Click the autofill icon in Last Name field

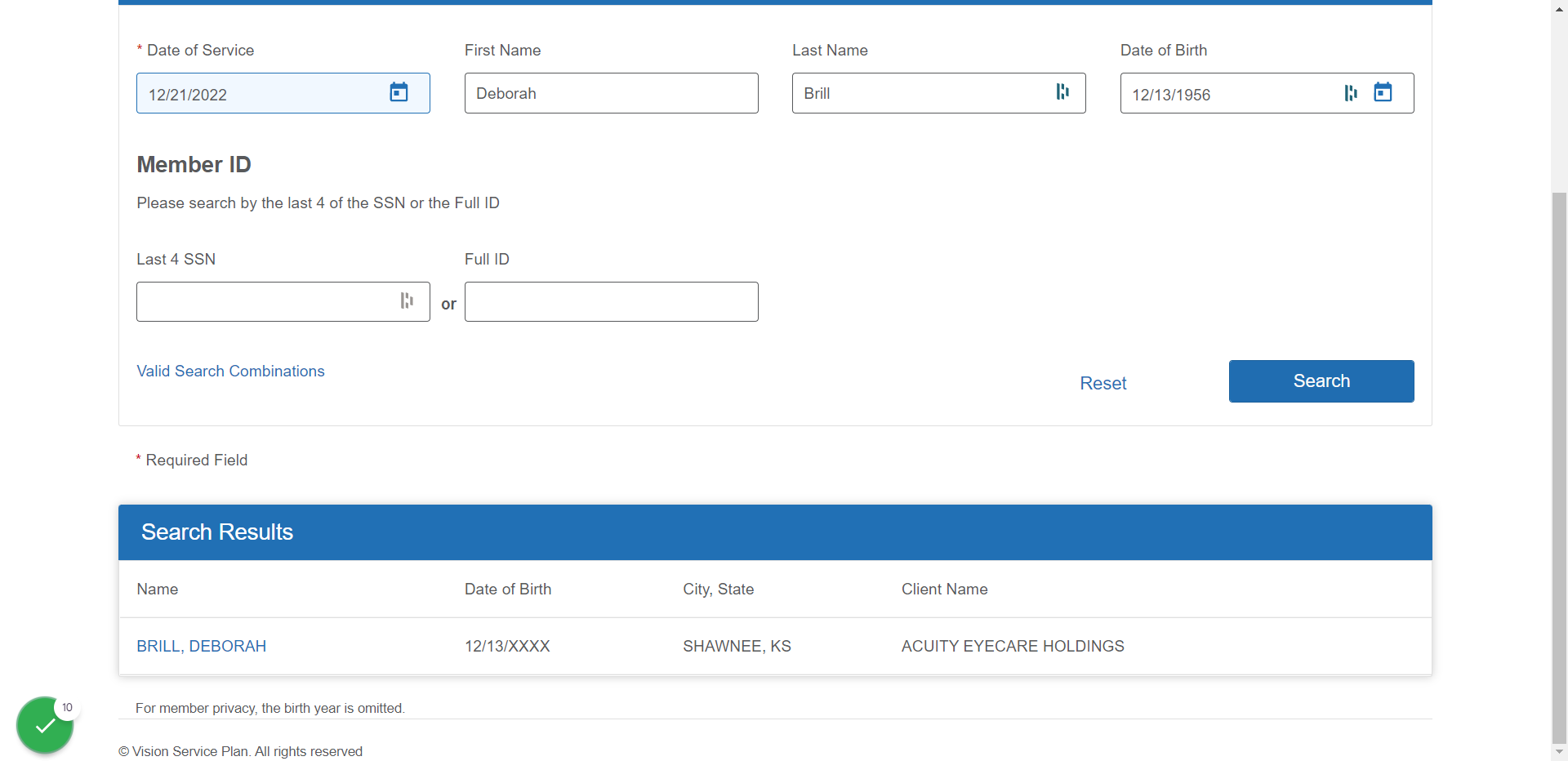tap(1062, 91)
